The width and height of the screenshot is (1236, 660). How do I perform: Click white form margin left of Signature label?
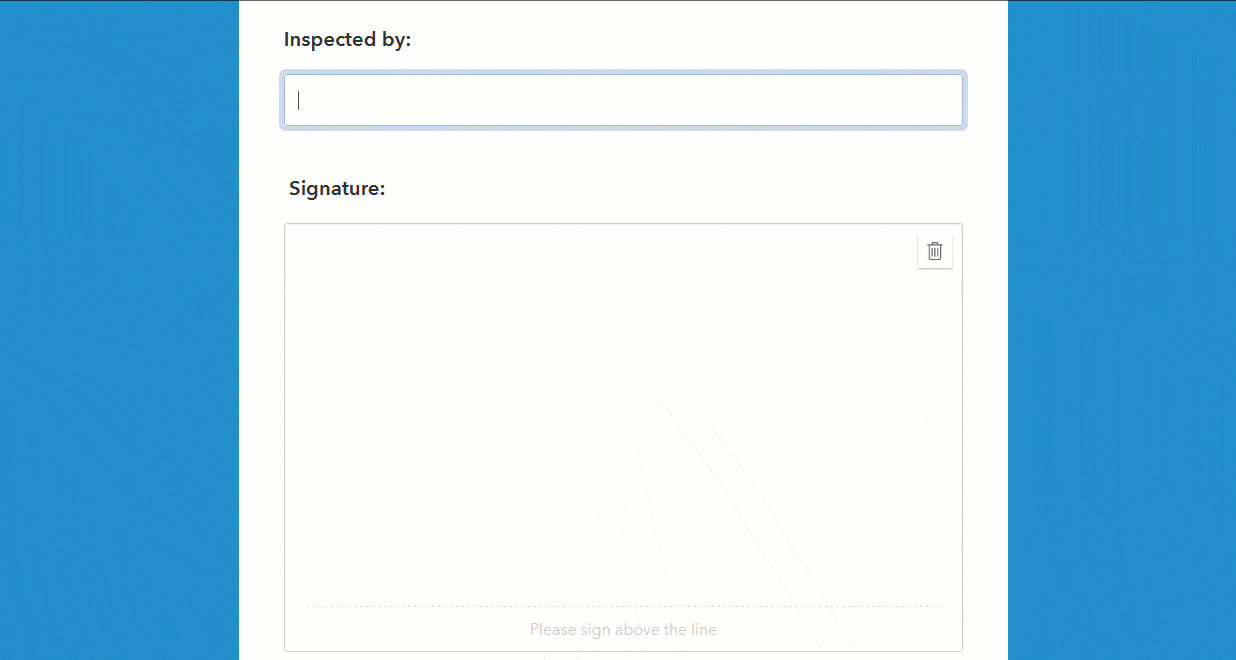262,188
